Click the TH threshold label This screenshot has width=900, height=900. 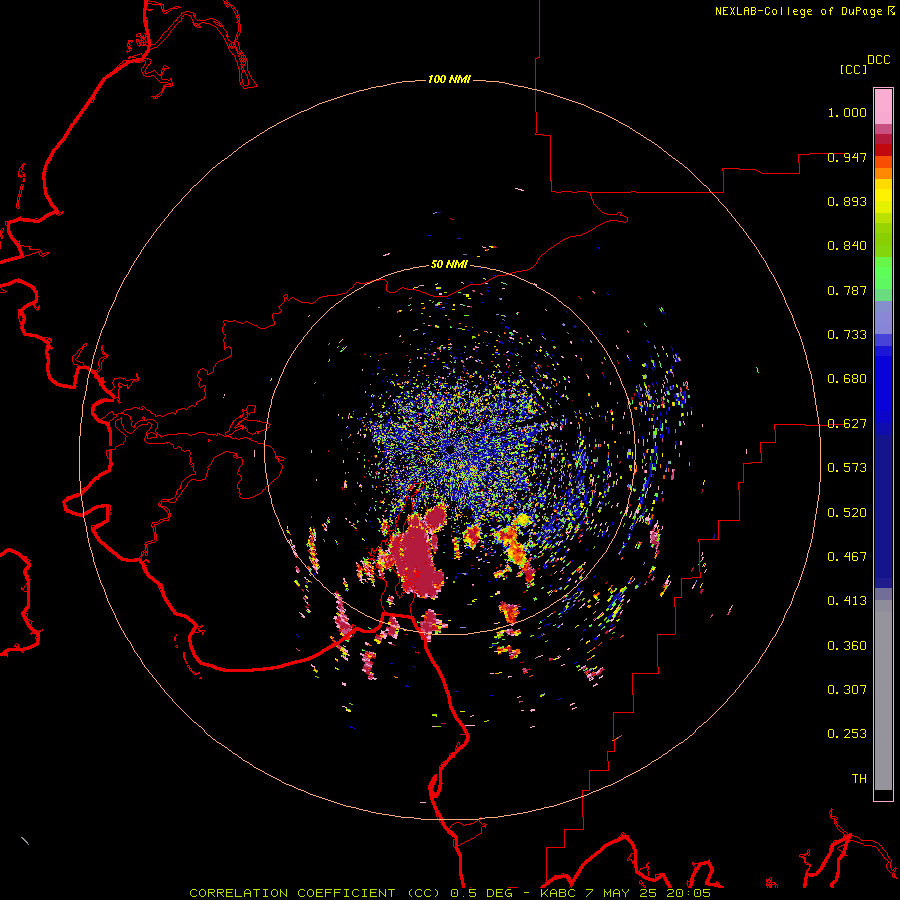coord(859,779)
